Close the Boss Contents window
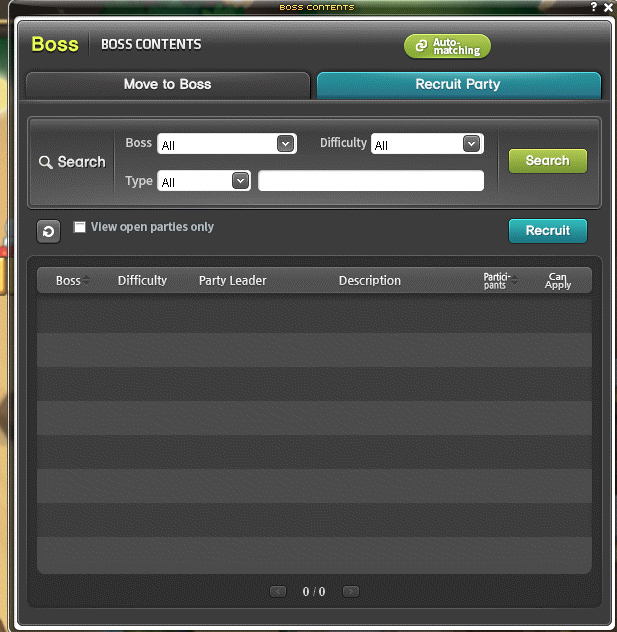 (609, 7)
